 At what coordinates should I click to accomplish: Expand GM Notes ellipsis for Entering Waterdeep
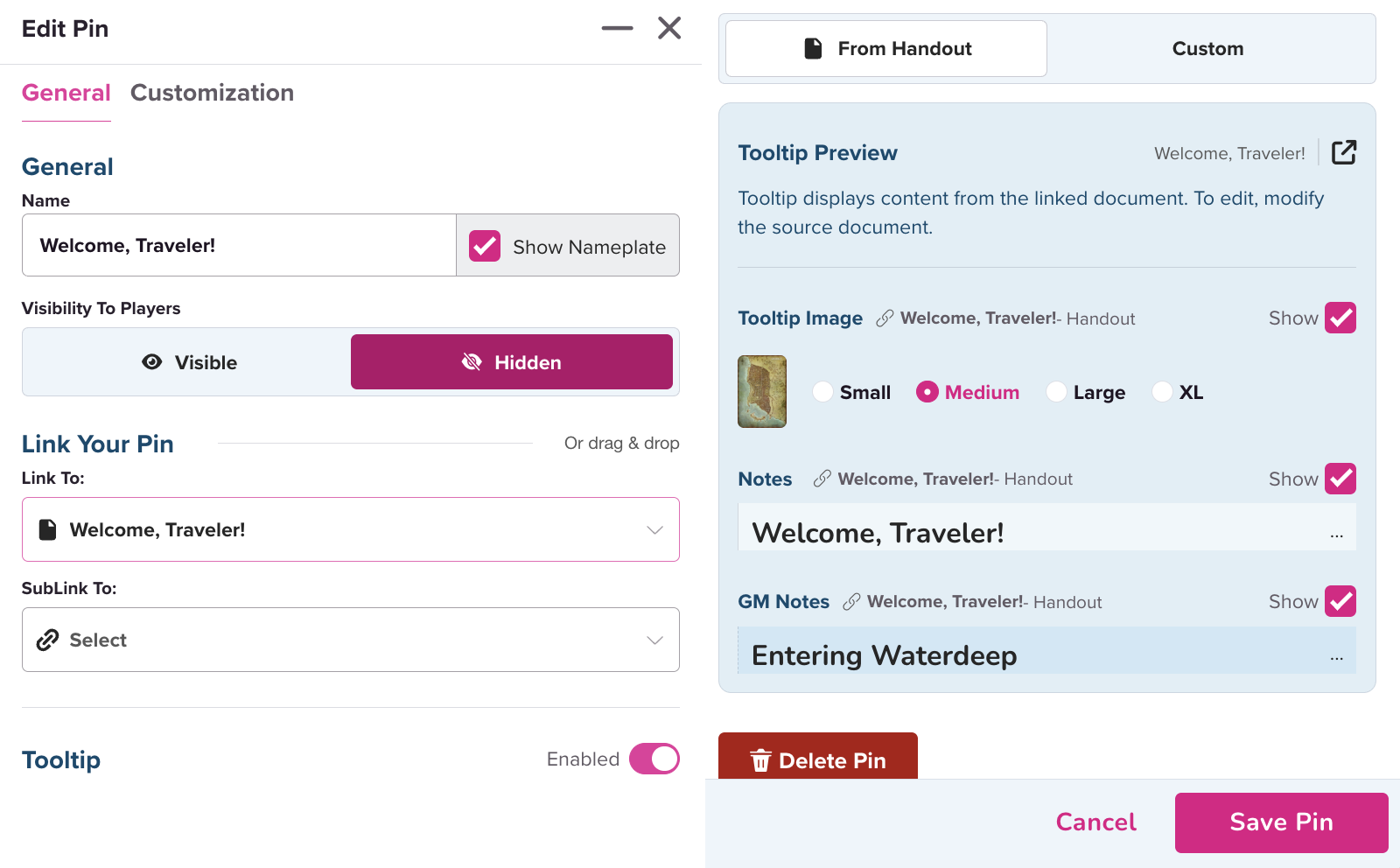click(1336, 657)
